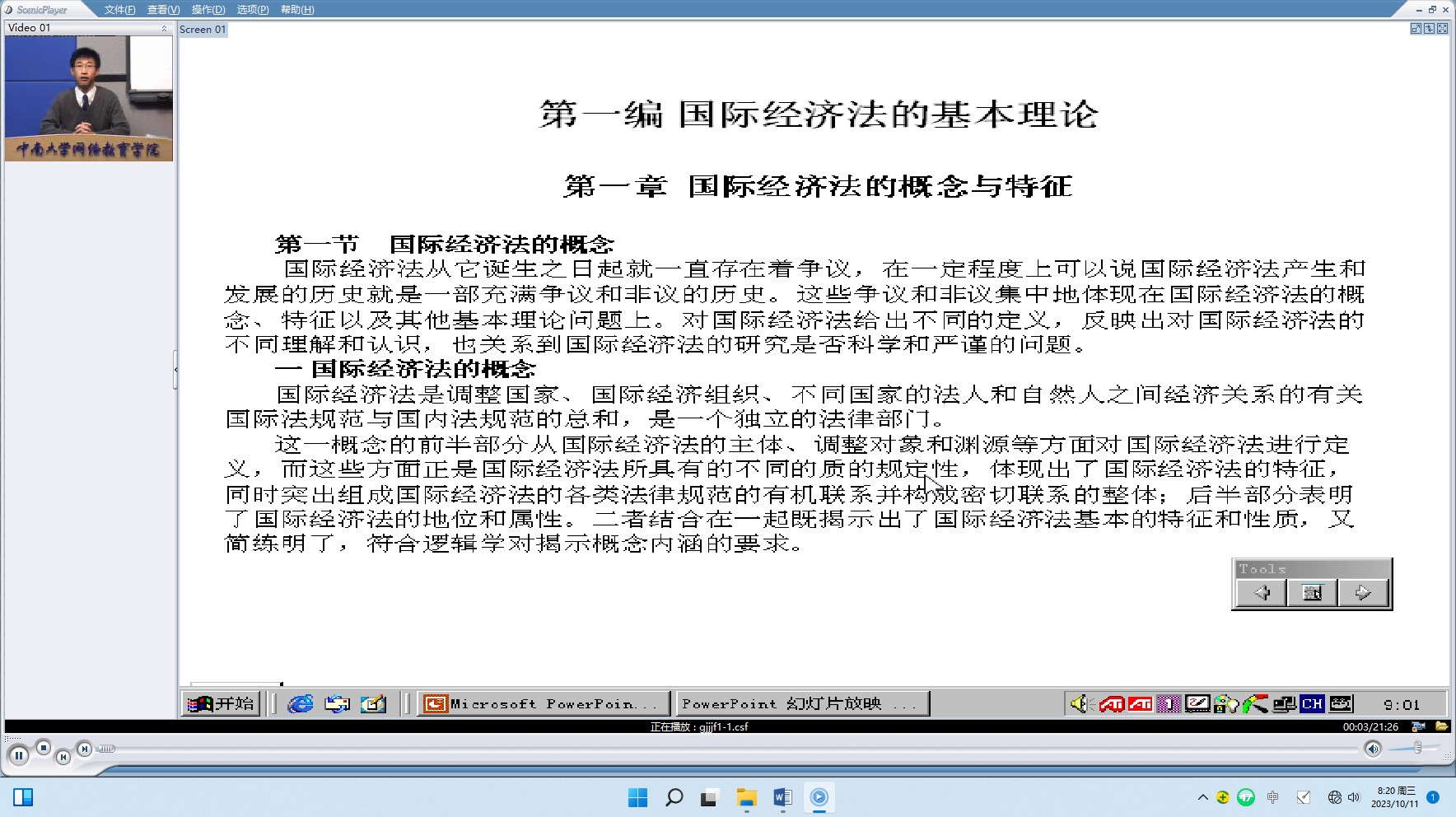Click the player volume slider handle
This screenshot has width=1456, height=817.
pos(1417,748)
